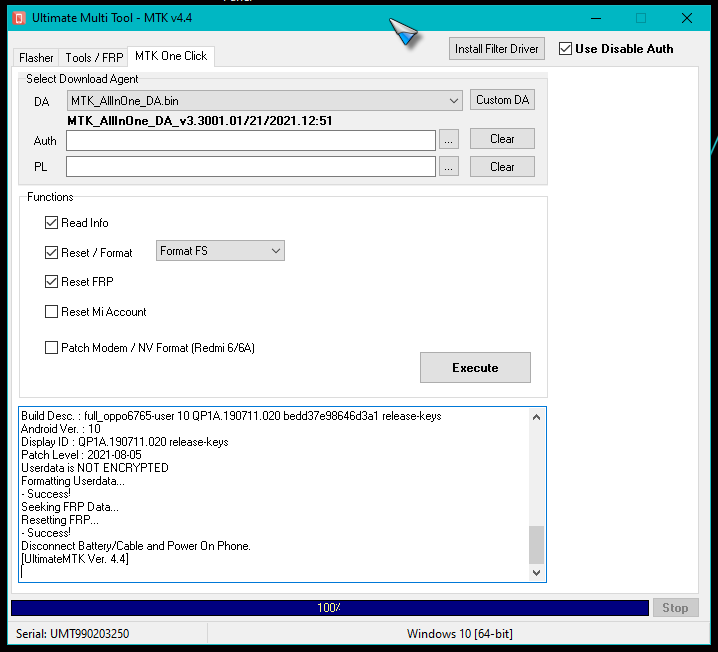718x652 pixels.
Task: Expand the Format FS dropdown
Action: tap(276, 251)
